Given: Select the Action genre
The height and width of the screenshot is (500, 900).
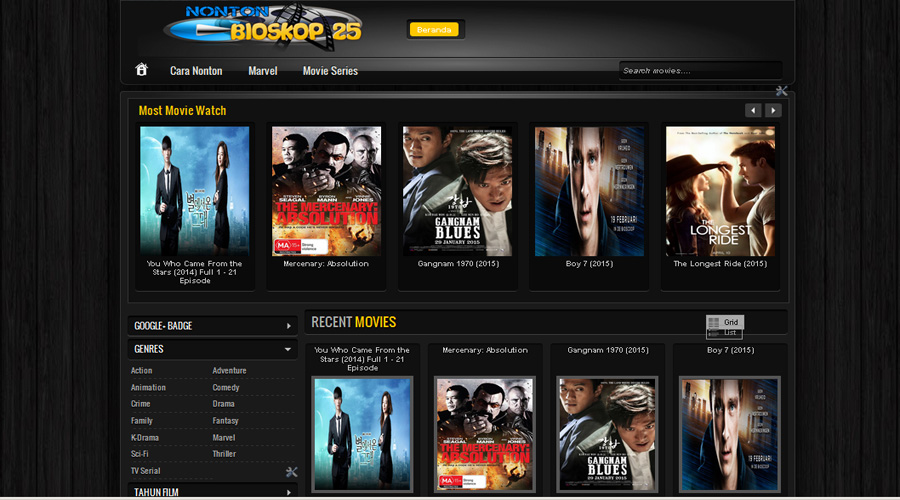Looking at the screenshot, I should (141, 371).
